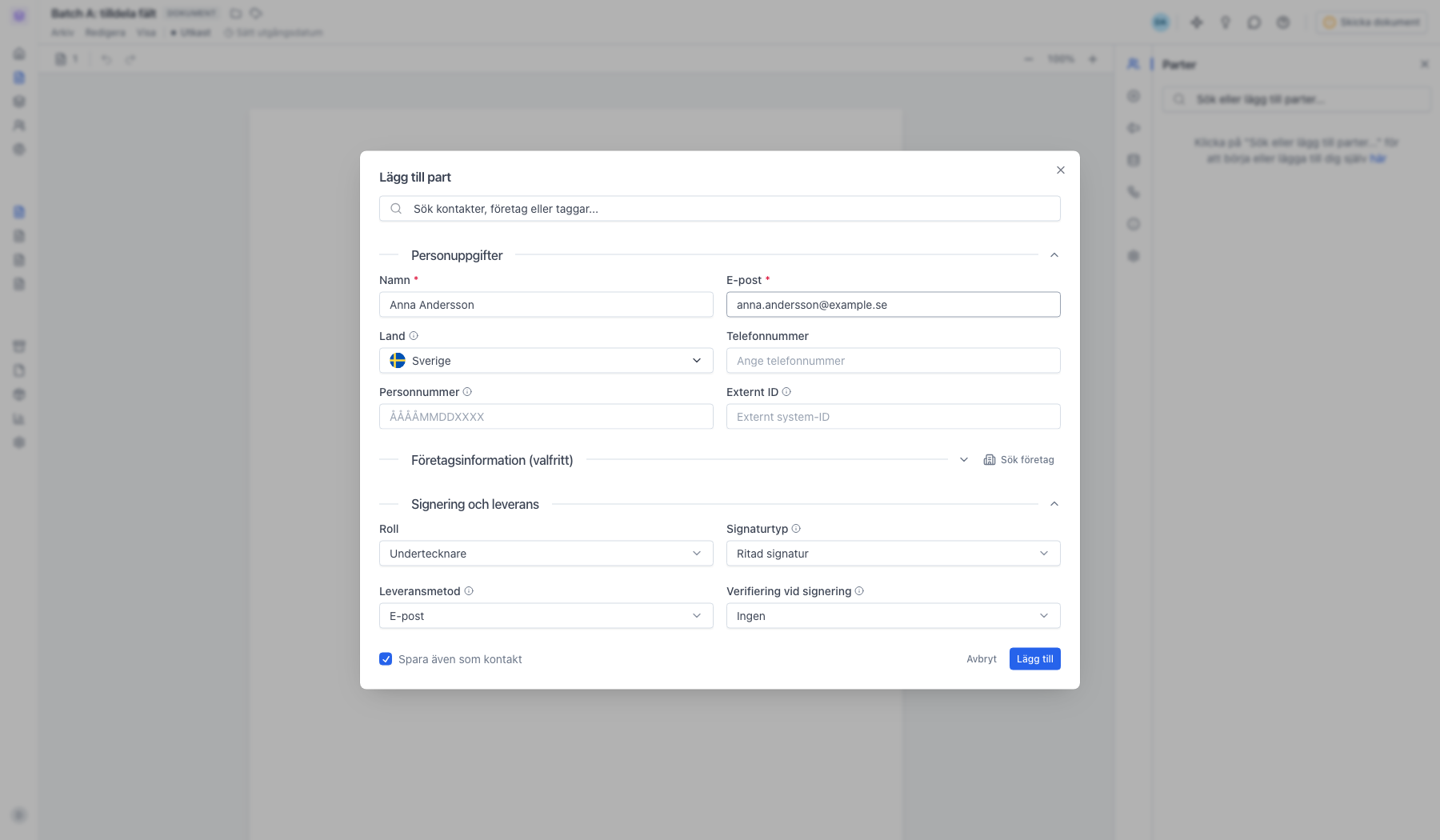
Task: Open the Redigera menu
Action: pyautogui.click(x=106, y=33)
